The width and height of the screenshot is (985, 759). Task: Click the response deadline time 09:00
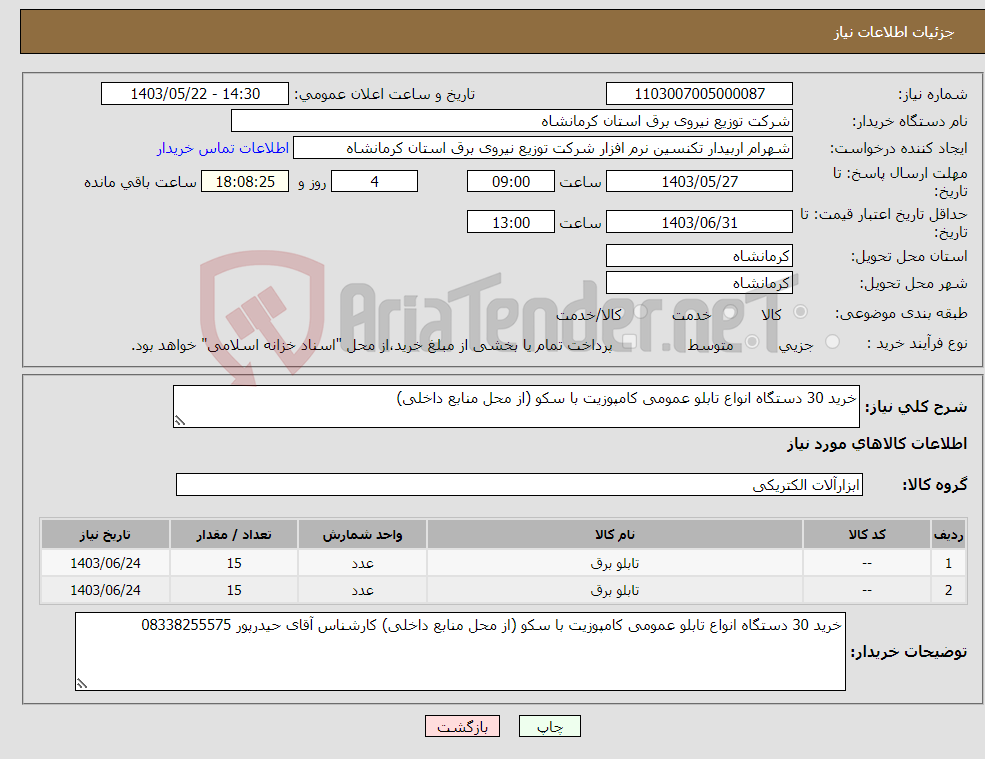coord(511,182)
